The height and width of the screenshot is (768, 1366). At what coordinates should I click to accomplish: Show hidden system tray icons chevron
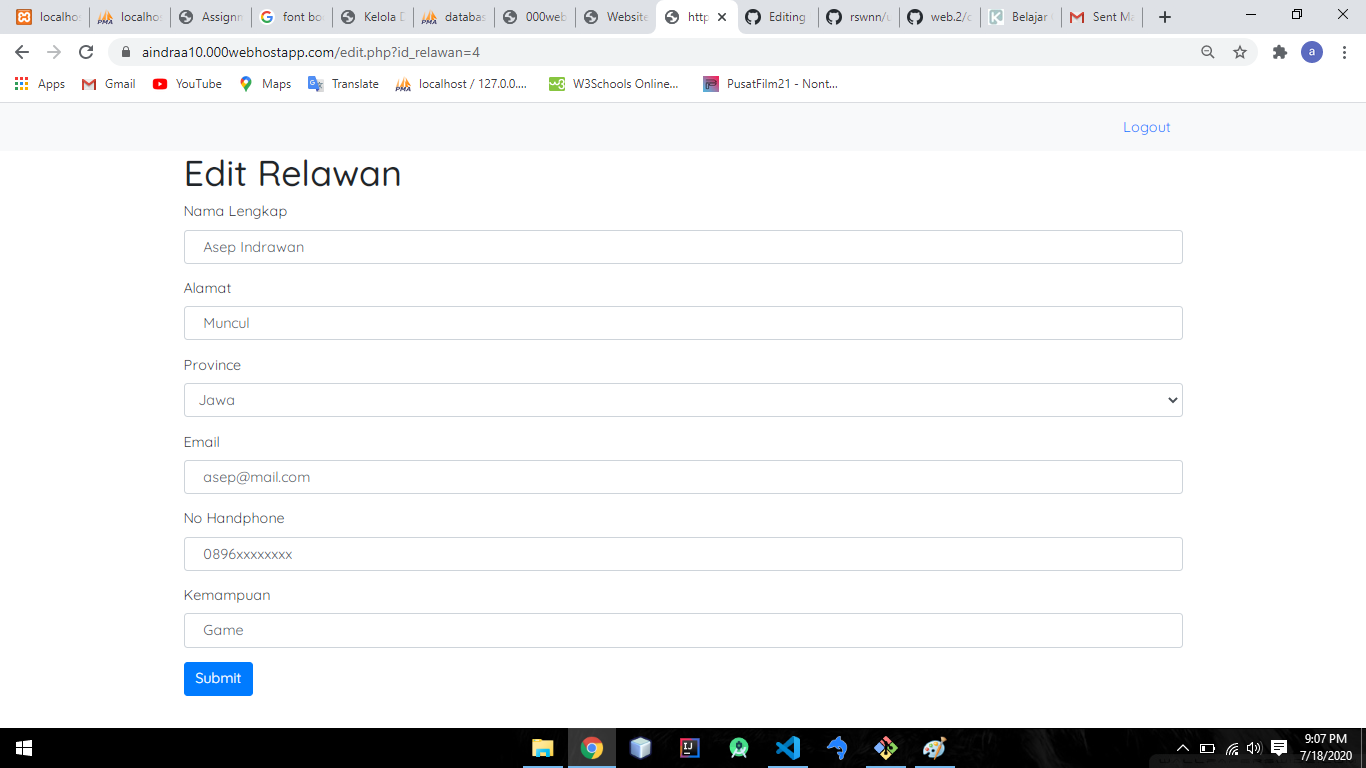(x=1183, y=748)
